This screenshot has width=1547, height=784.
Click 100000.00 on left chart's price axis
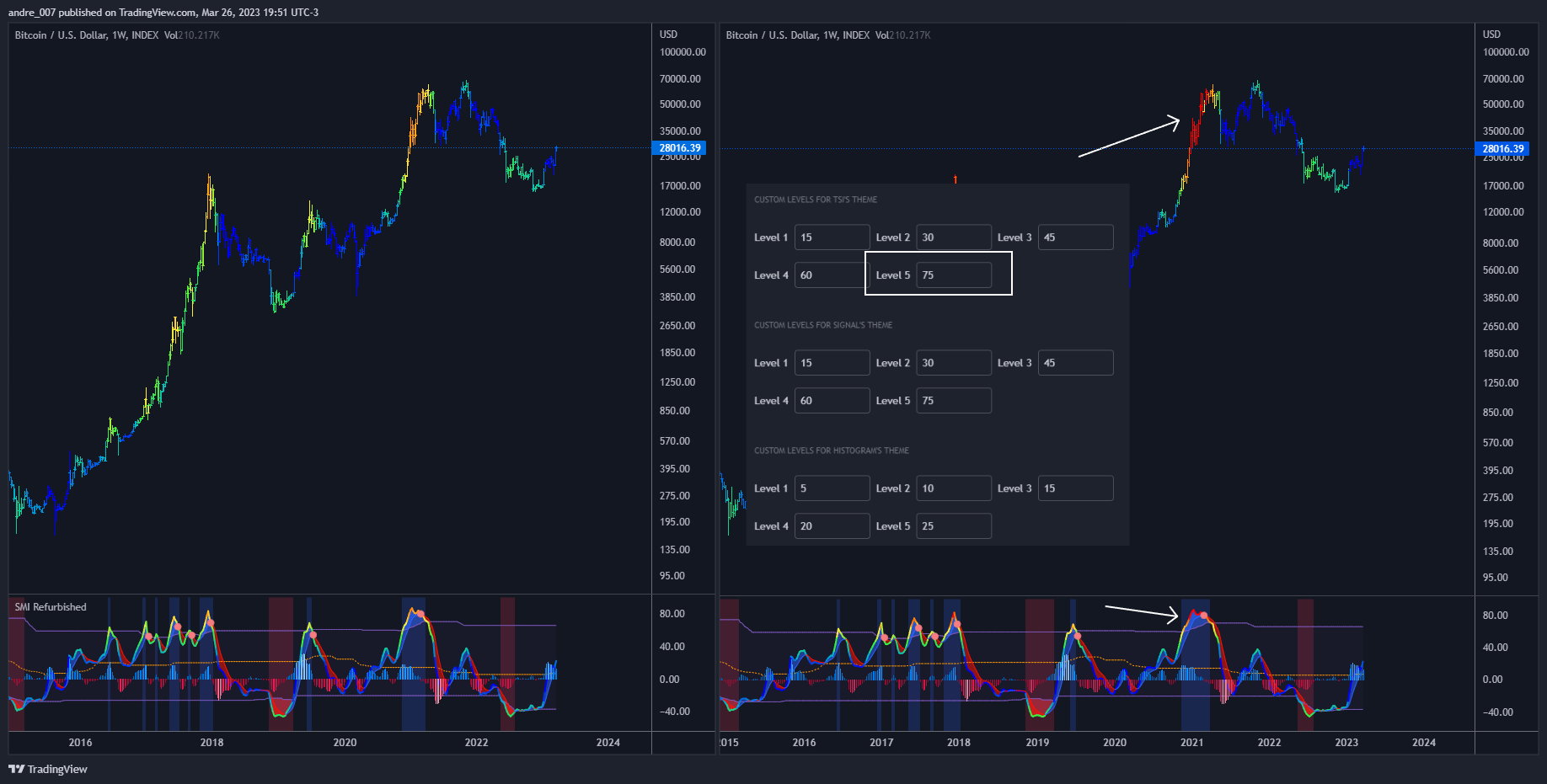coord(682,52)
